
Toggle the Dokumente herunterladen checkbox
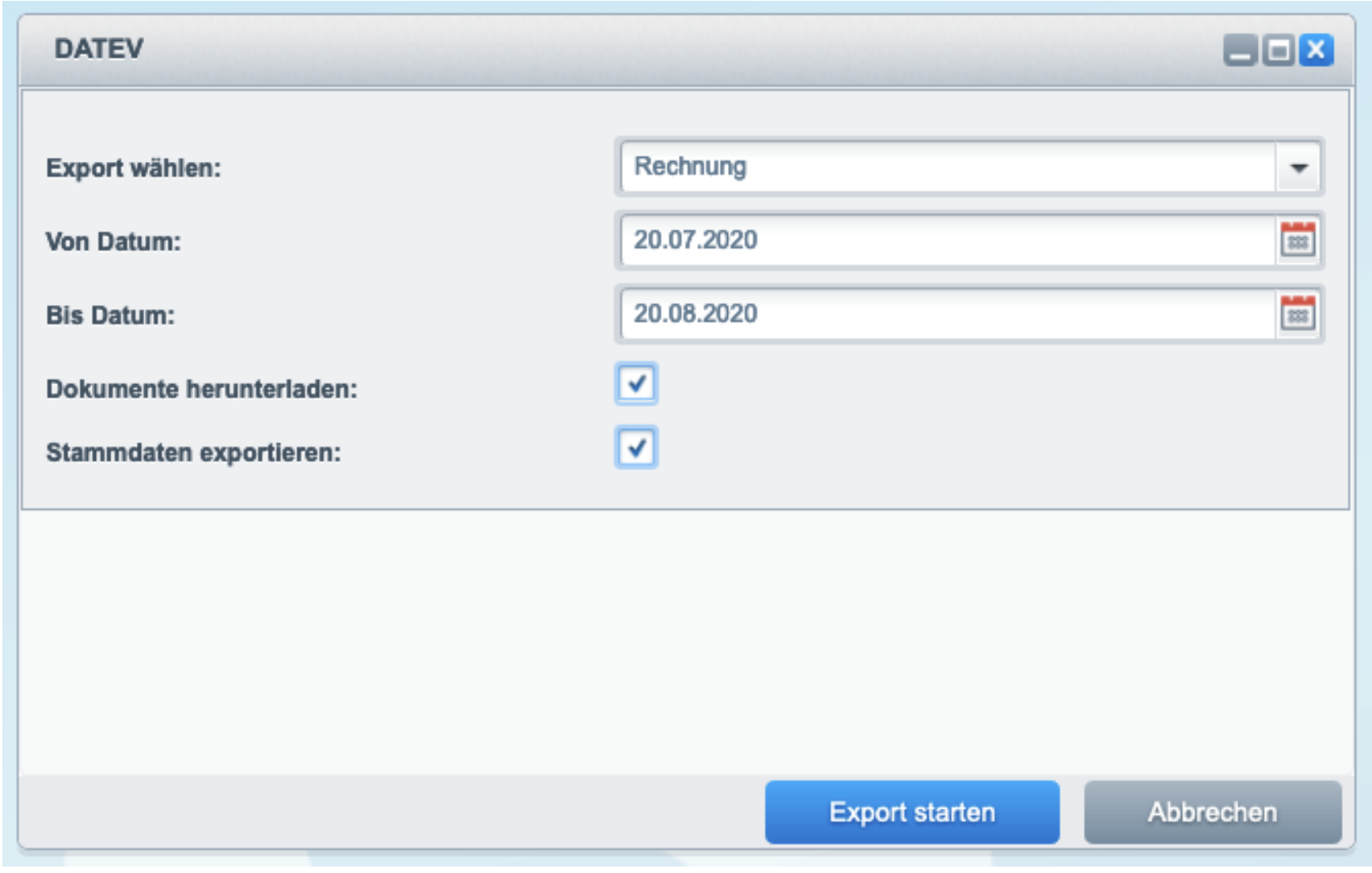coord(636,383)
